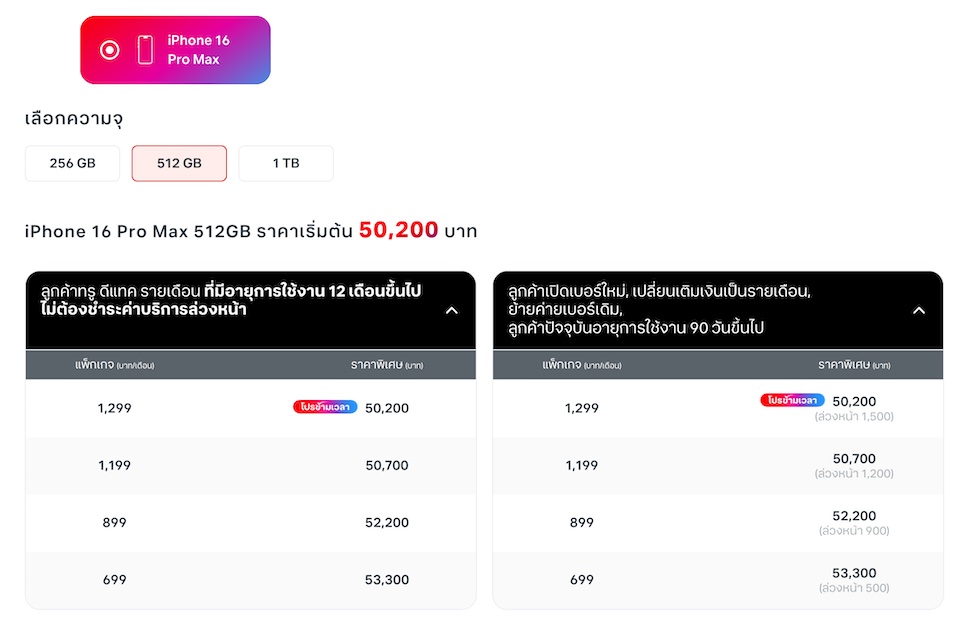Click the phone icon in model card
Viewport: 968px width, 620px height.
tap(145, 50)
